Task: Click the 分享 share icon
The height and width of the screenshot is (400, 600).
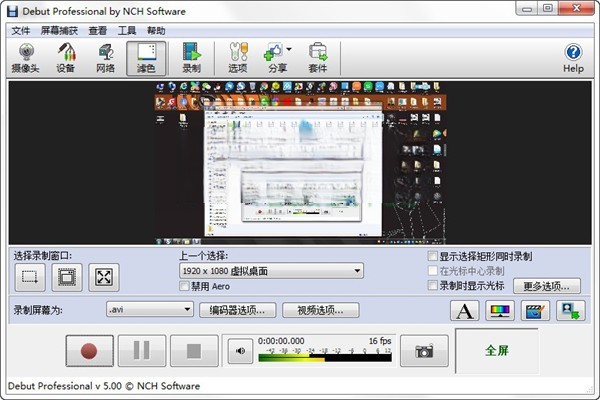Action: pyautogui.click(x=274, y=58)
